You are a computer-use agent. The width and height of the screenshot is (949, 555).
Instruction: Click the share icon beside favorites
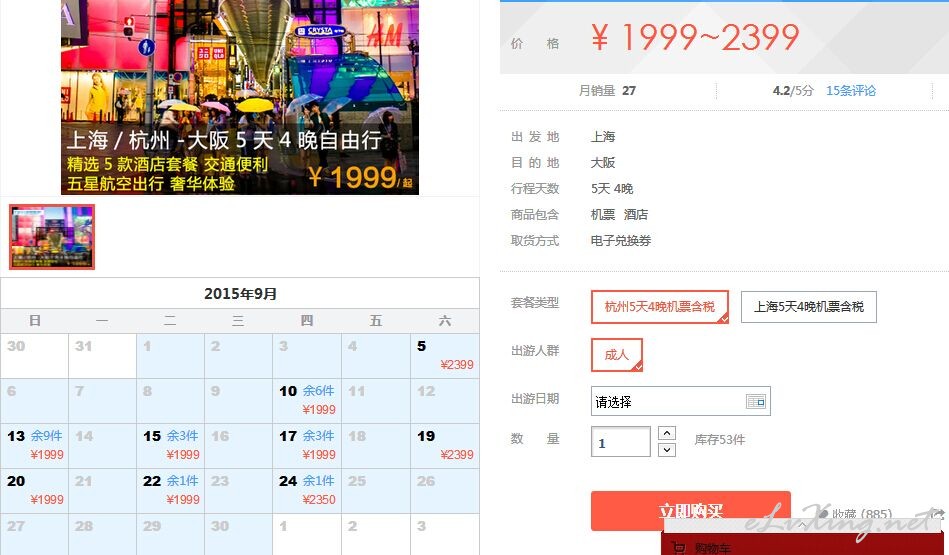[938, 514]
